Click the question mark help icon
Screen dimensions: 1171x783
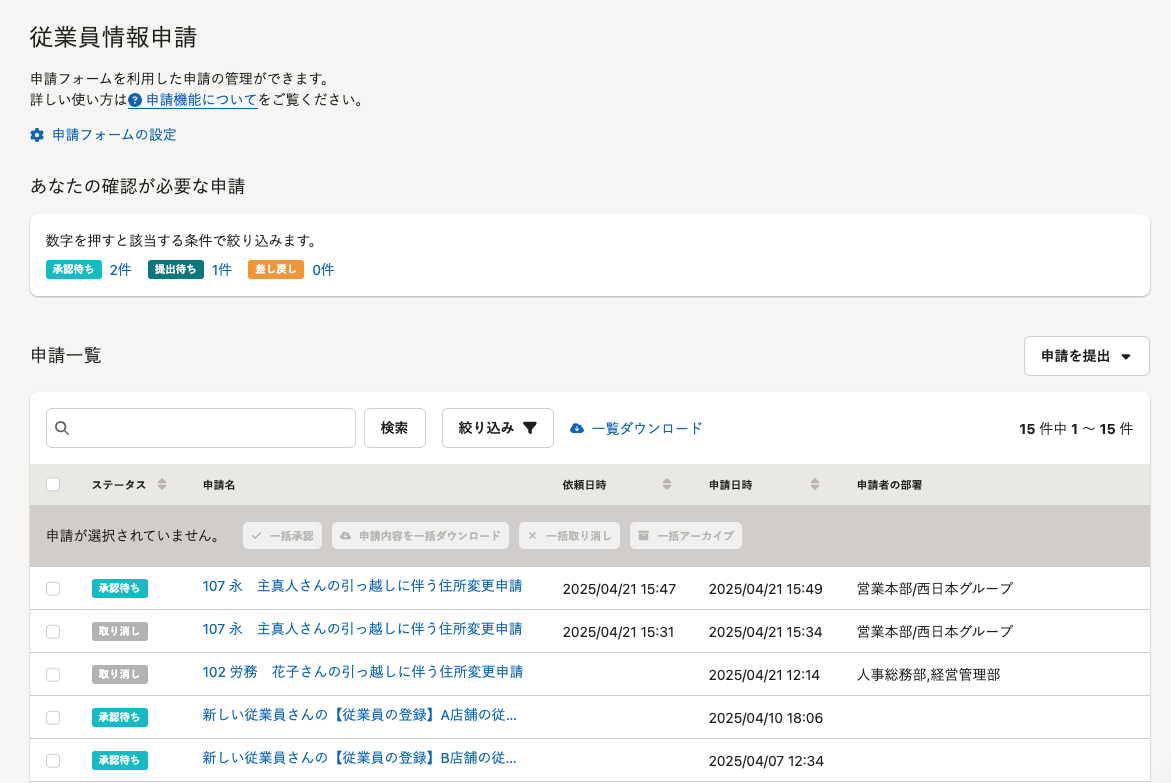[x=135, y=100]
